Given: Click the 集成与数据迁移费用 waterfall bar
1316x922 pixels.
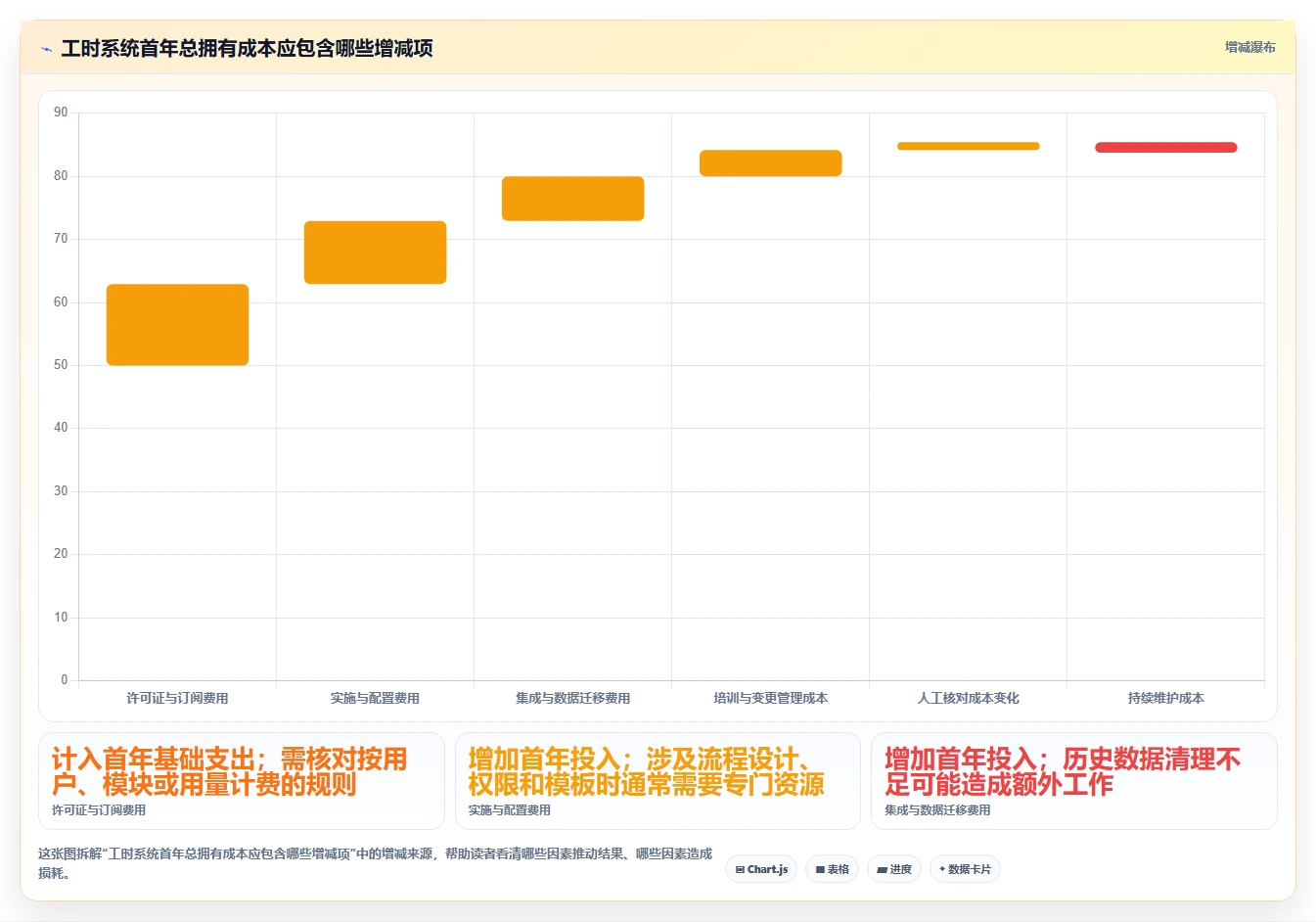Looking at the screenshot, I should tap(572, 199).
